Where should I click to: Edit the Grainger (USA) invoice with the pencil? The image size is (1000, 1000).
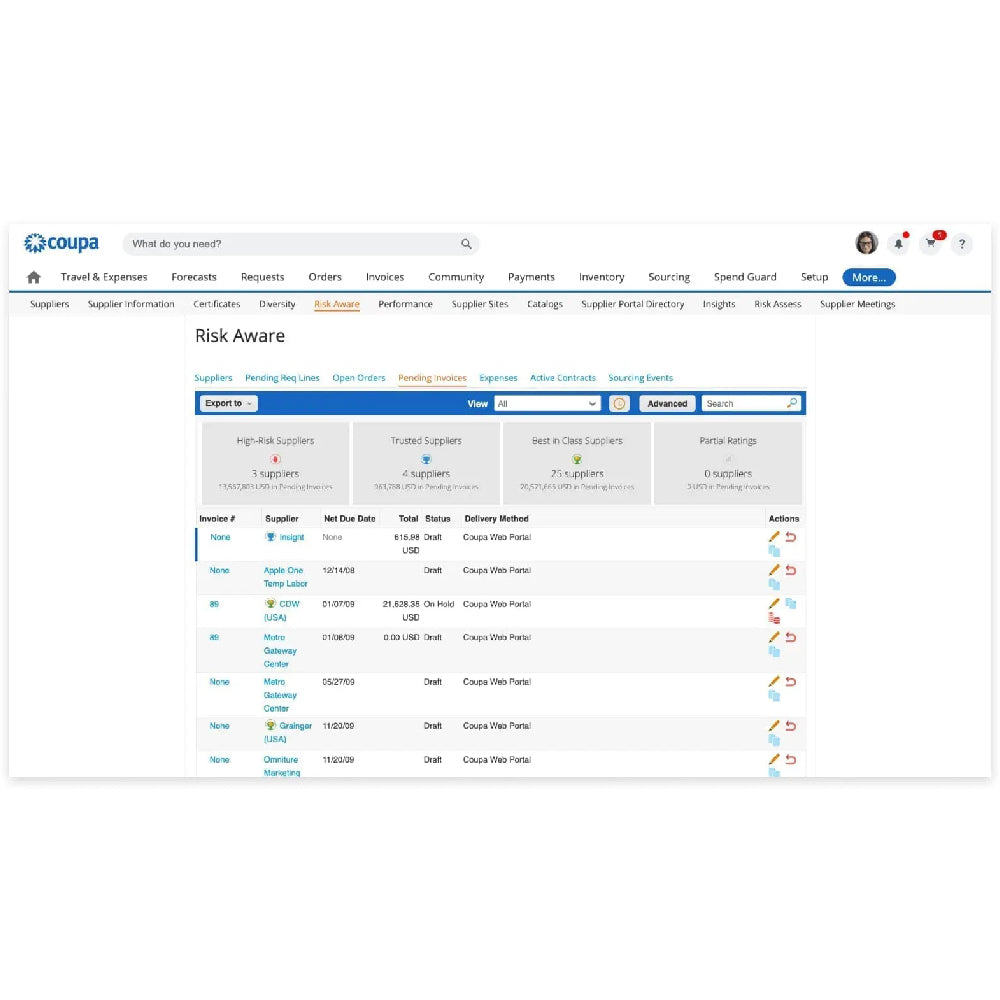point(774,726)
